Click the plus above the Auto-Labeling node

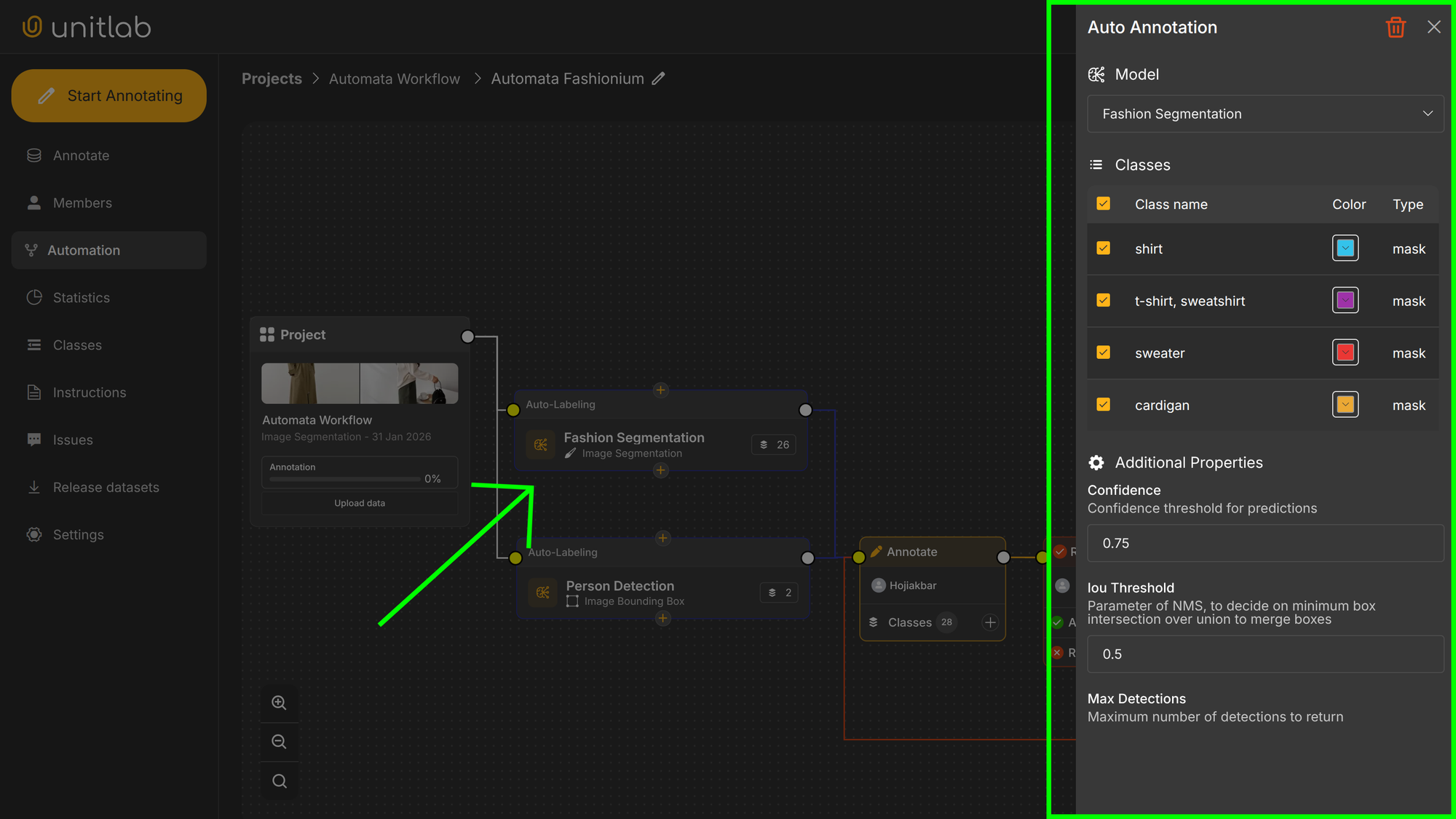(660, 390)
